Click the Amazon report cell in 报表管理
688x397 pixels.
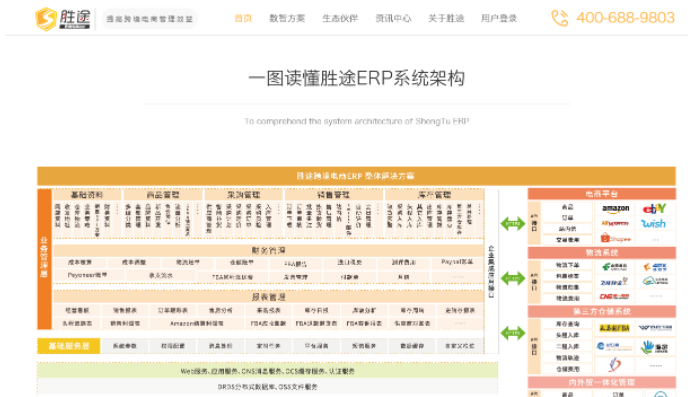pyautogui.click(x=196, y=323)
